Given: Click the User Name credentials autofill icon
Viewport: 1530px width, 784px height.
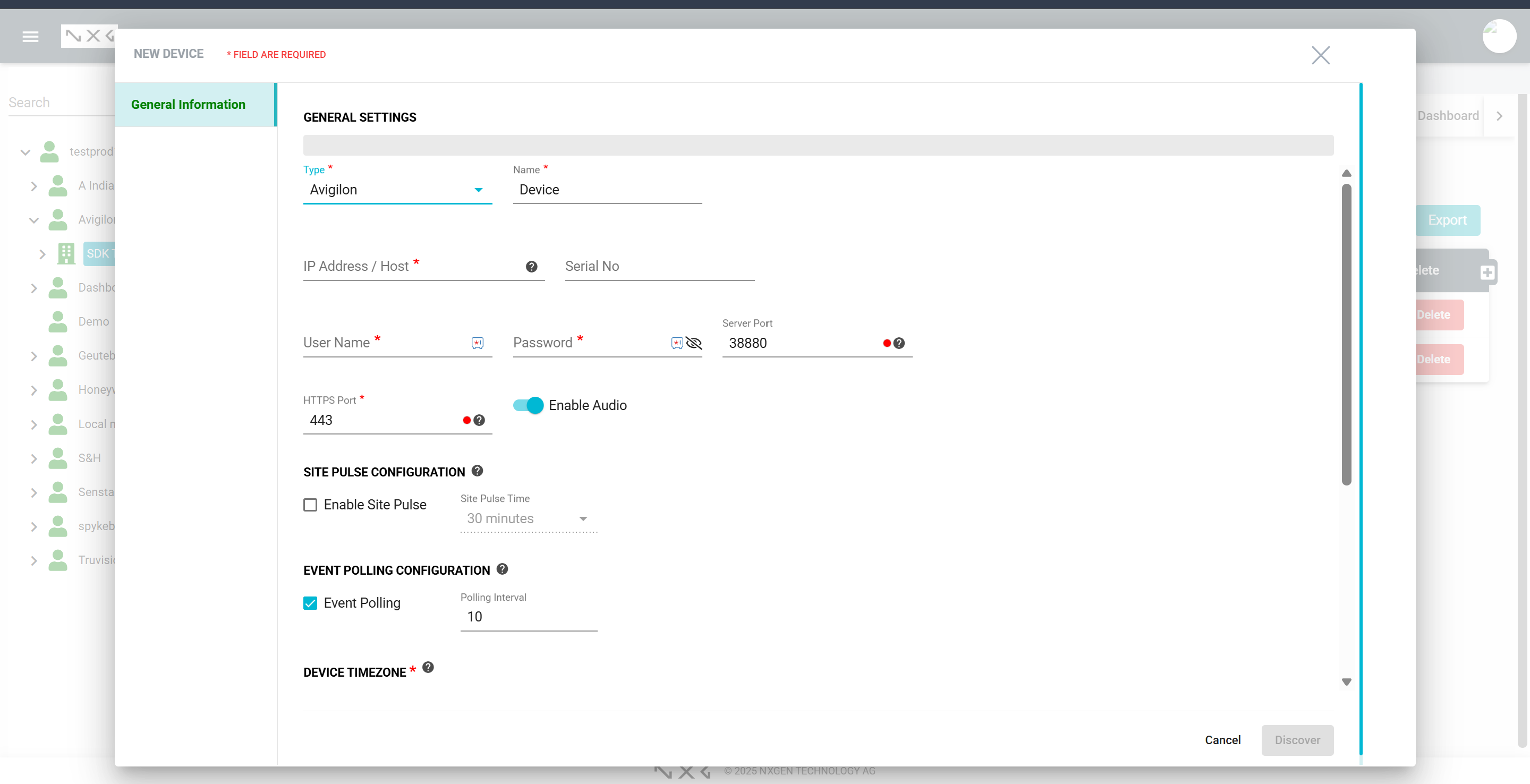Looking at the screenshot, I should click(477, 343).
